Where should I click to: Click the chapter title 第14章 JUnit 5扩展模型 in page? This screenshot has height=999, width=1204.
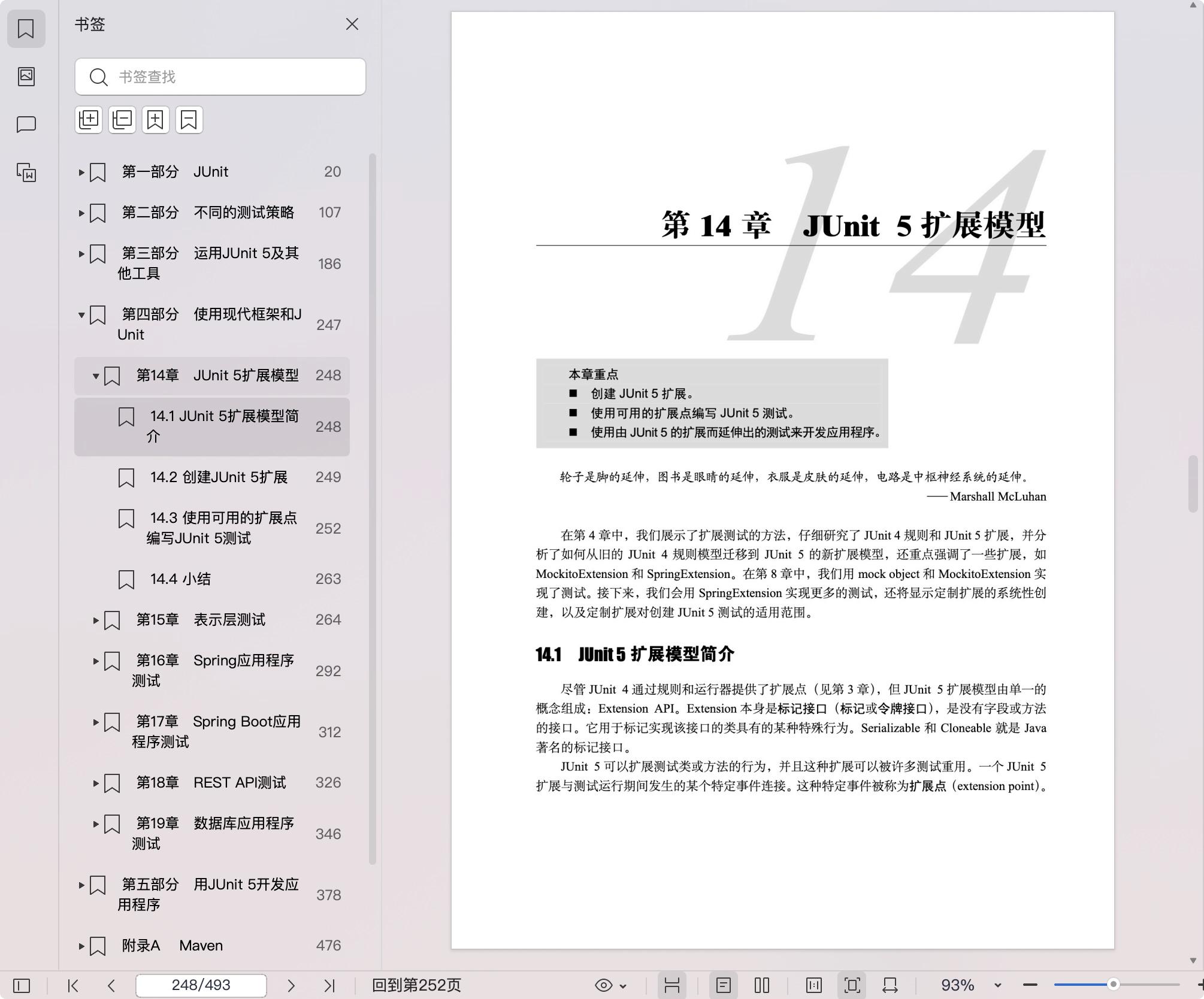tap(854, 225)
